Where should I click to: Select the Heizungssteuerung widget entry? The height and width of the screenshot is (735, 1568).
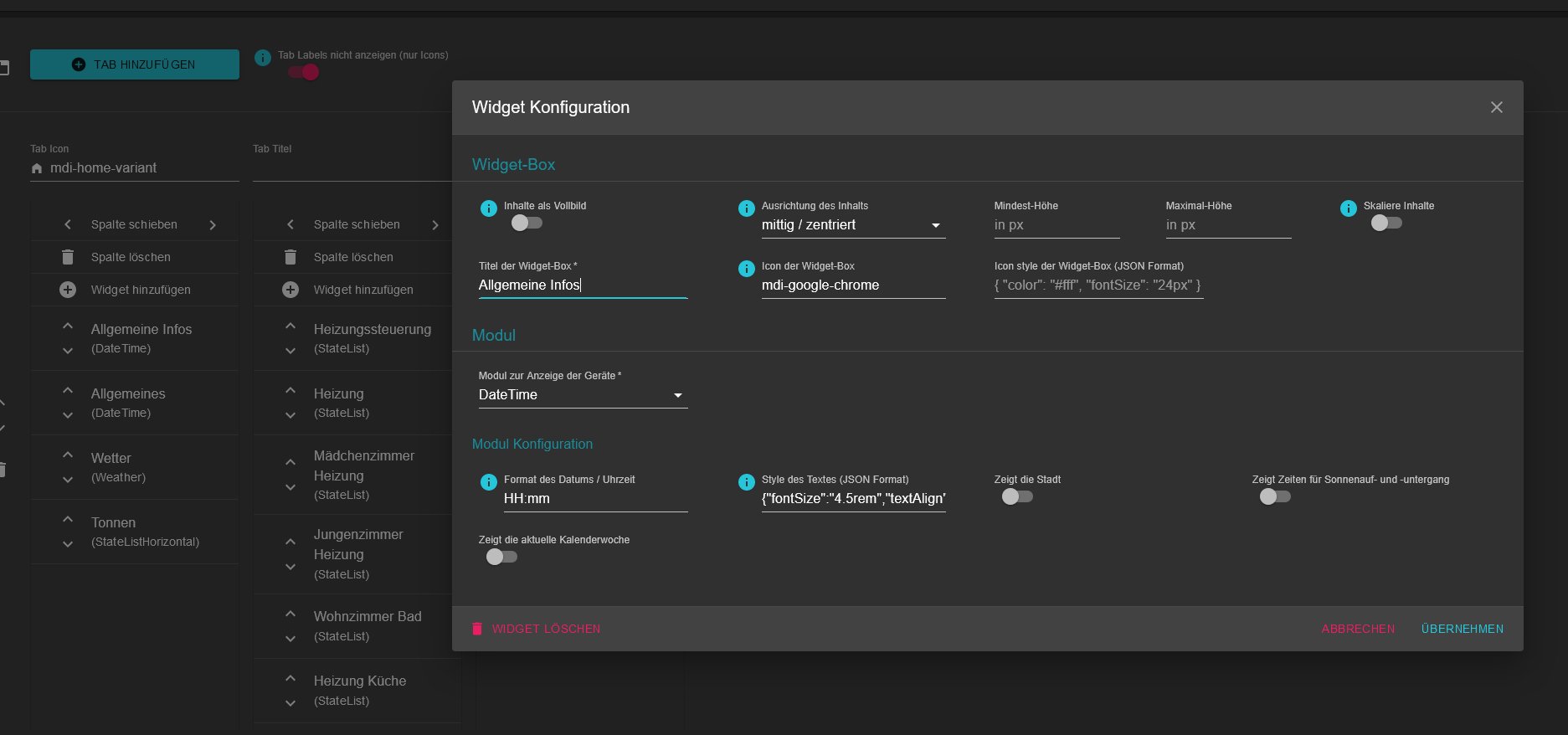(357, 338)
